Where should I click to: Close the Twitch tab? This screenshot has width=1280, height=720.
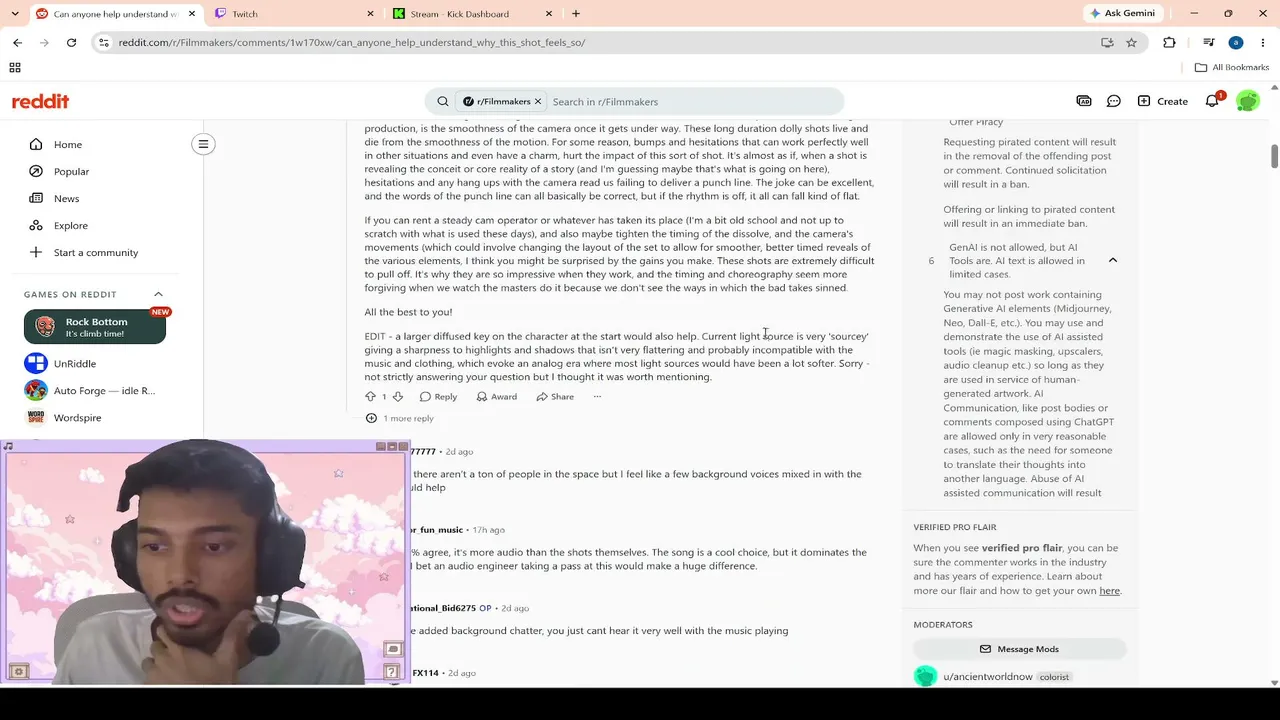tap(370, 14)
